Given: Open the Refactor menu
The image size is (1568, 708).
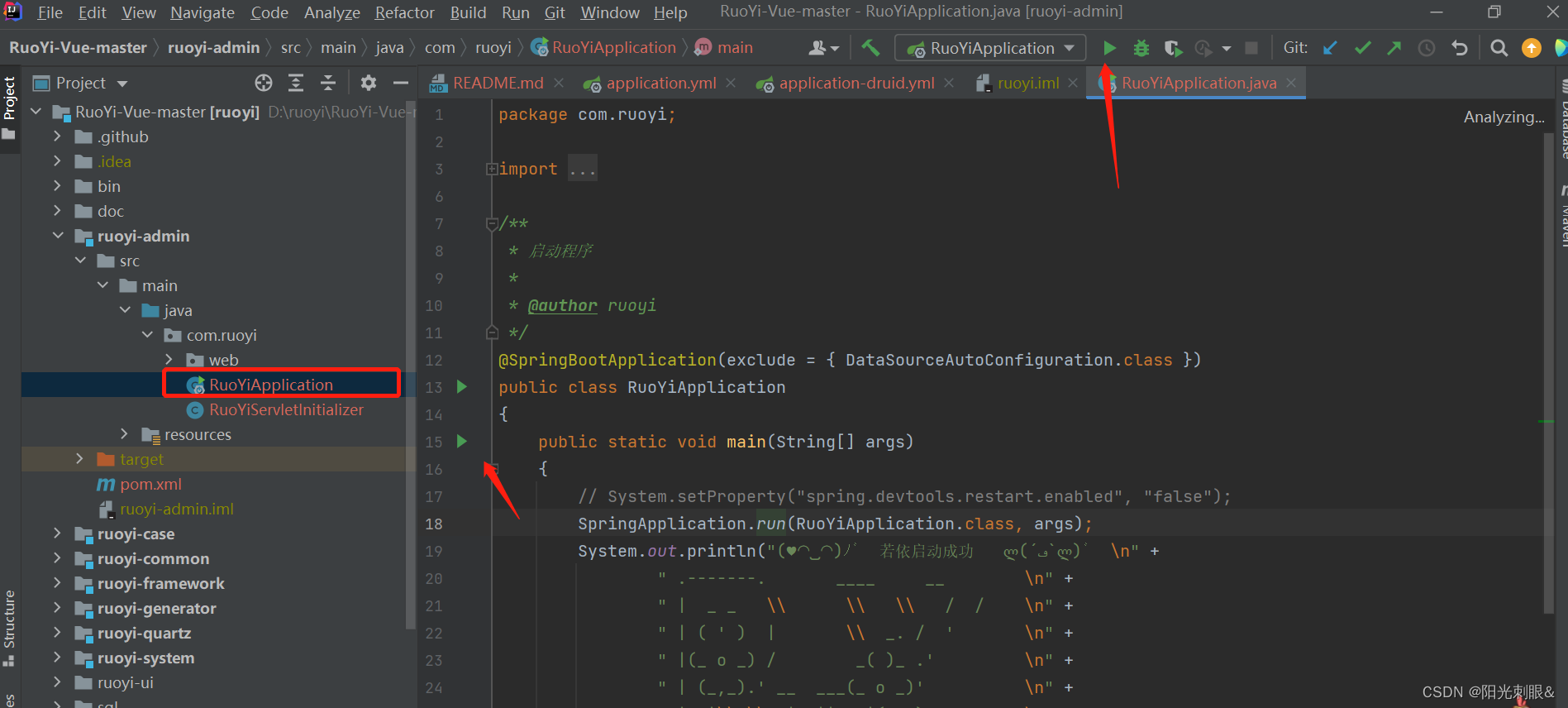Looking at the screenshot, I should pos(404,12).
